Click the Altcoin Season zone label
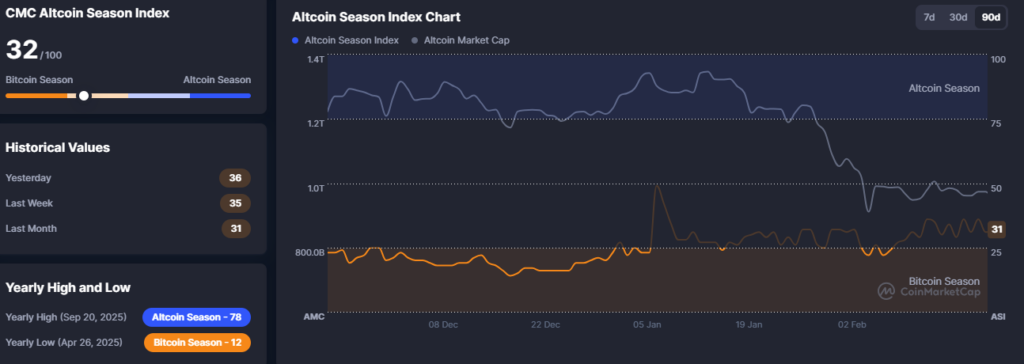 pyautogui.click(x=944, y=88)
